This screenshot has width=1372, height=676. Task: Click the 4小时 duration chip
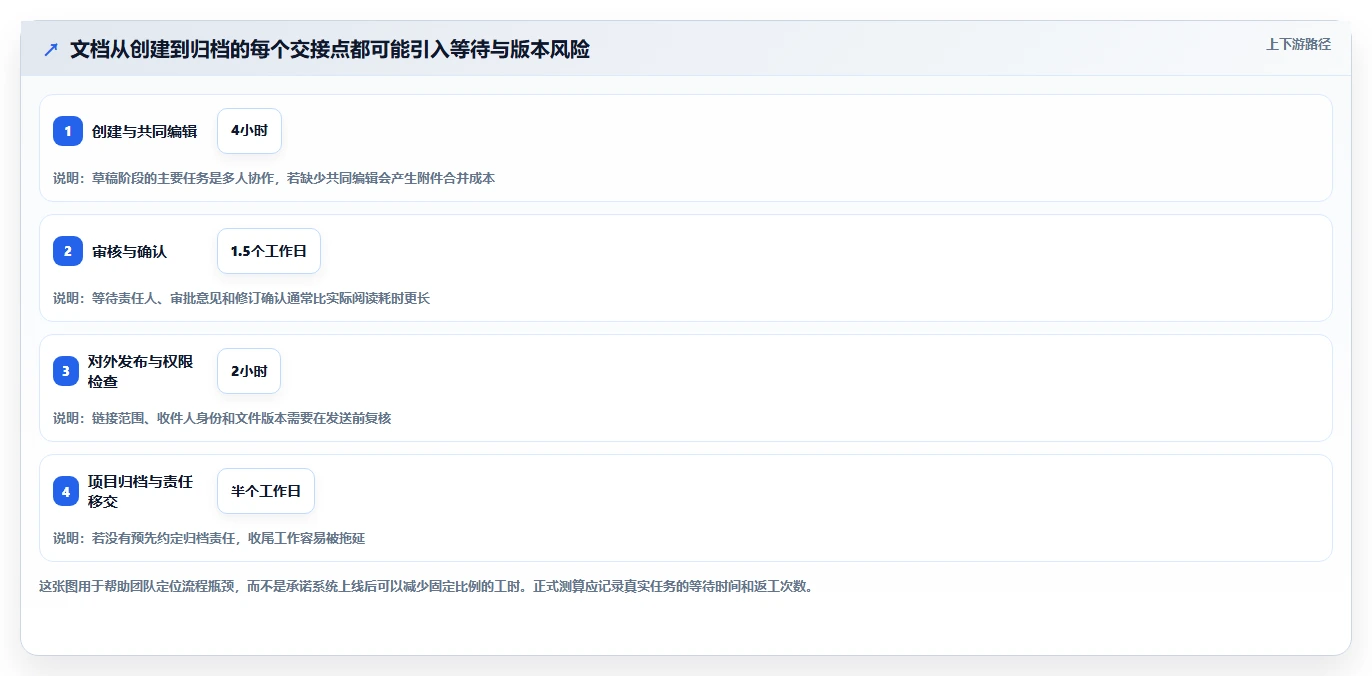point(249,131)
